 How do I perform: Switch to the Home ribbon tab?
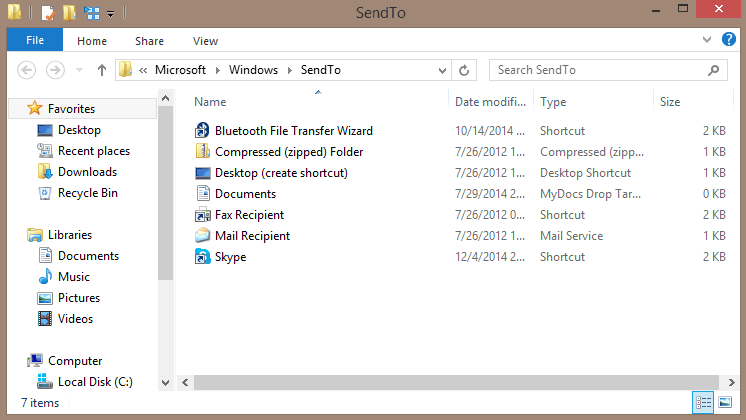coord(92,41)
